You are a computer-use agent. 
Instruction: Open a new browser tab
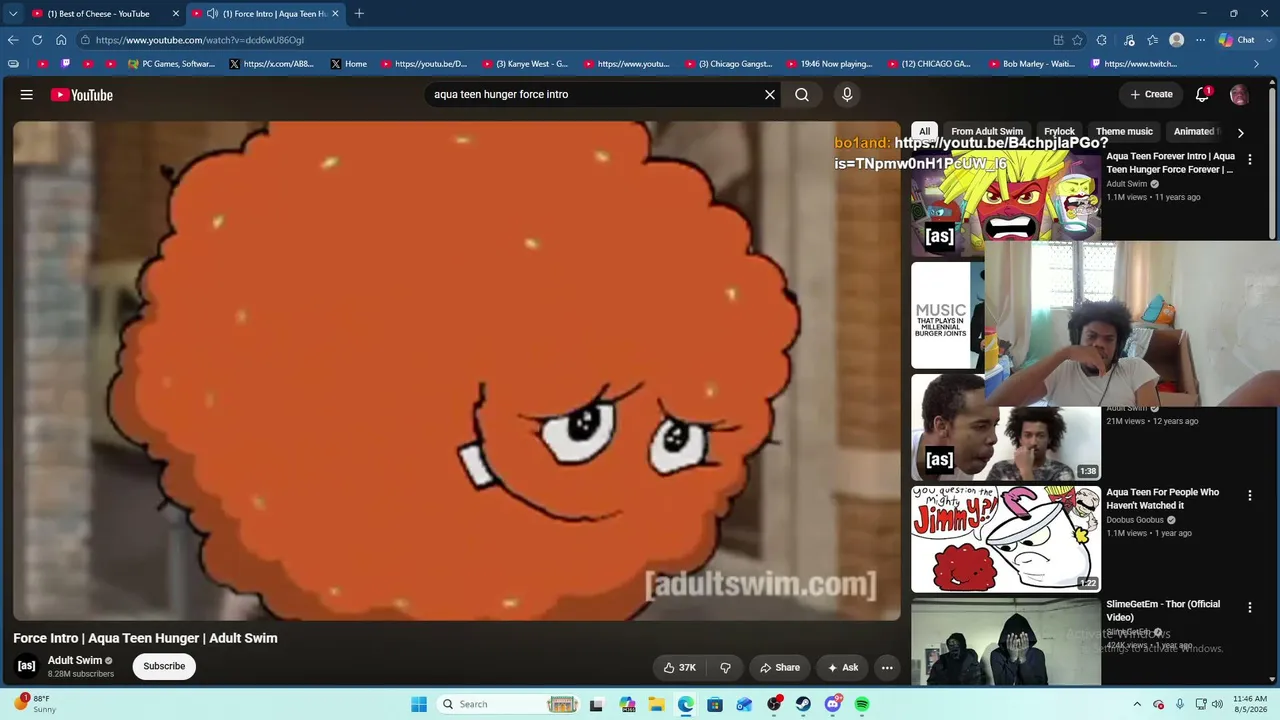pos(359,14)
